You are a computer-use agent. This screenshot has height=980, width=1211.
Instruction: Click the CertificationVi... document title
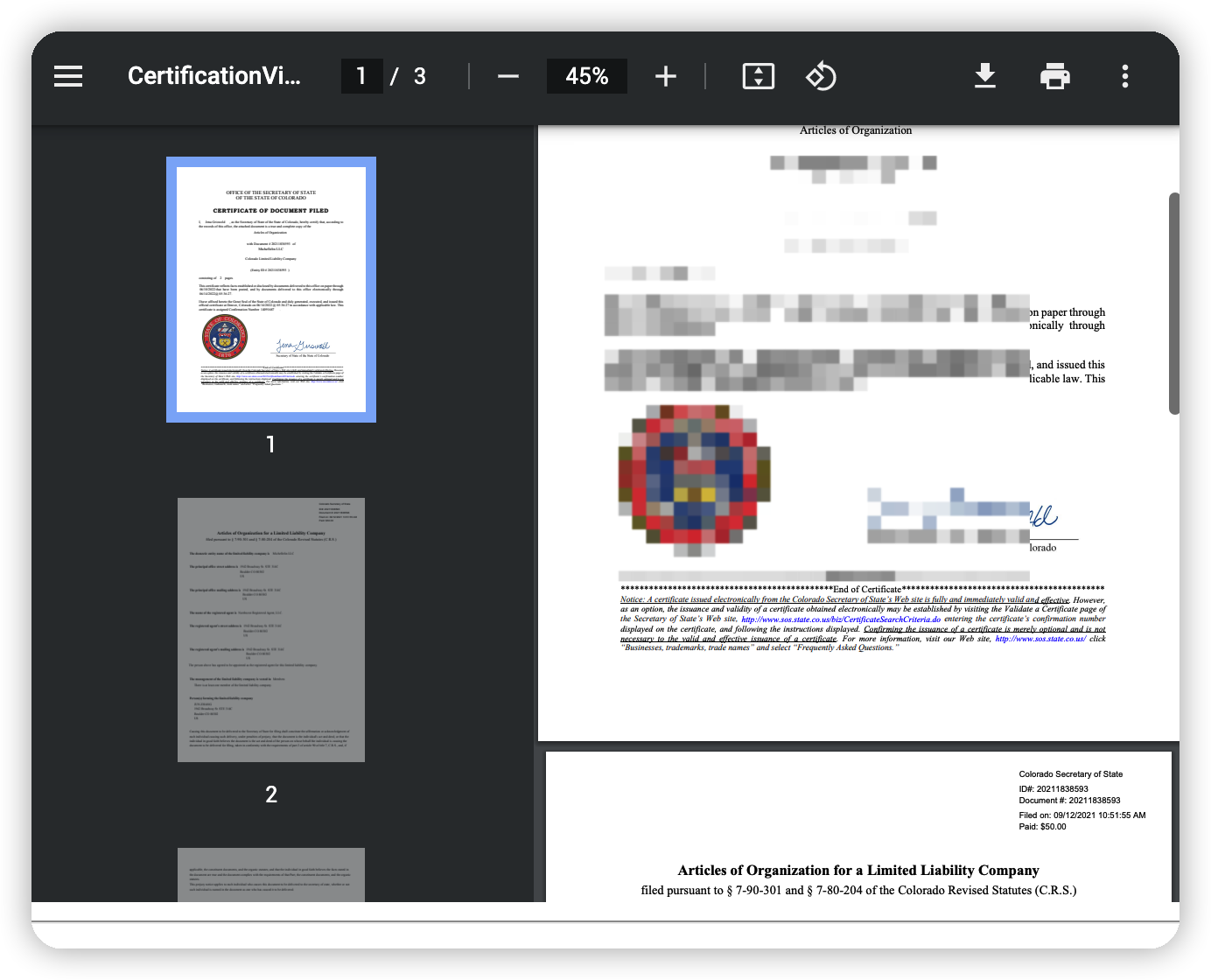(x=213, y=76)
